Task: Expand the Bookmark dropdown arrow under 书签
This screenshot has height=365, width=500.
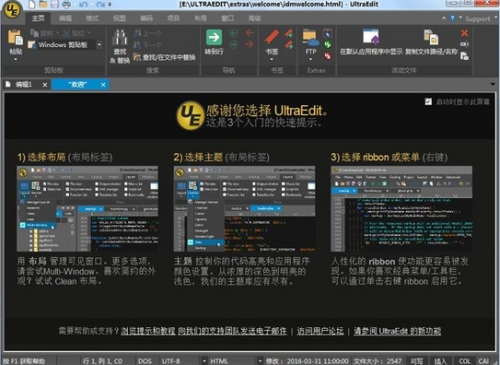Action: pyautogui.click(x=272, y=60)
